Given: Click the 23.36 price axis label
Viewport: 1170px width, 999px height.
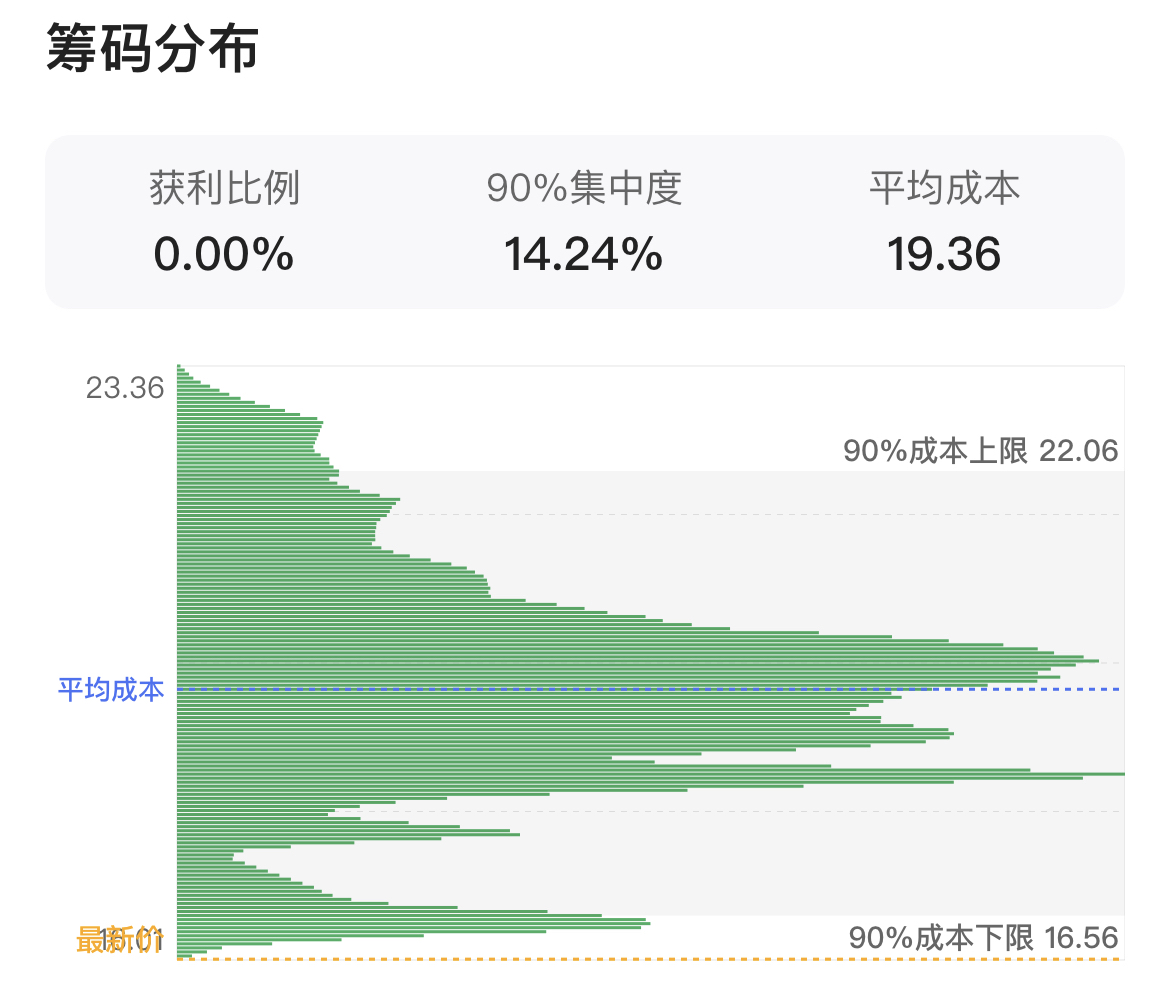Looking at the screenshot, I should [x=125, y=388].
